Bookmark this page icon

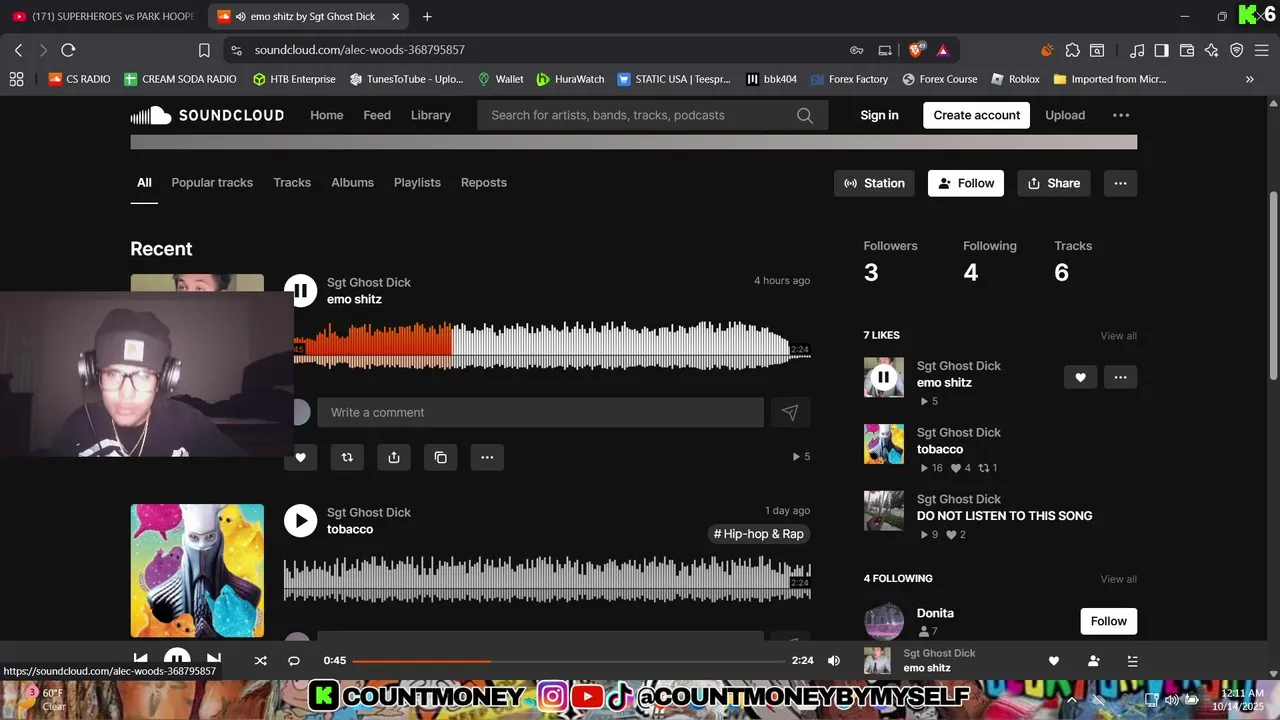pyautogui.click(x=204, y=50)
